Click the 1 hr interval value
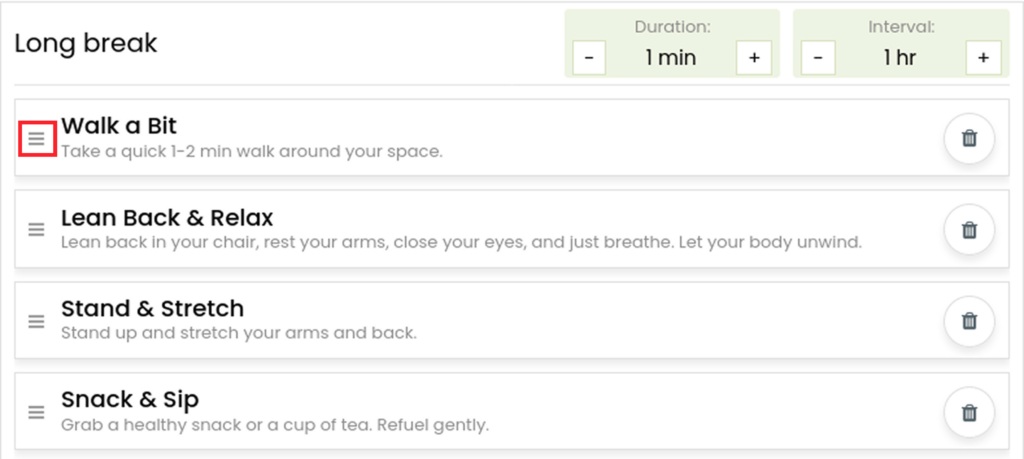This screenshot has width=1024, height=459. click(900, 58)
